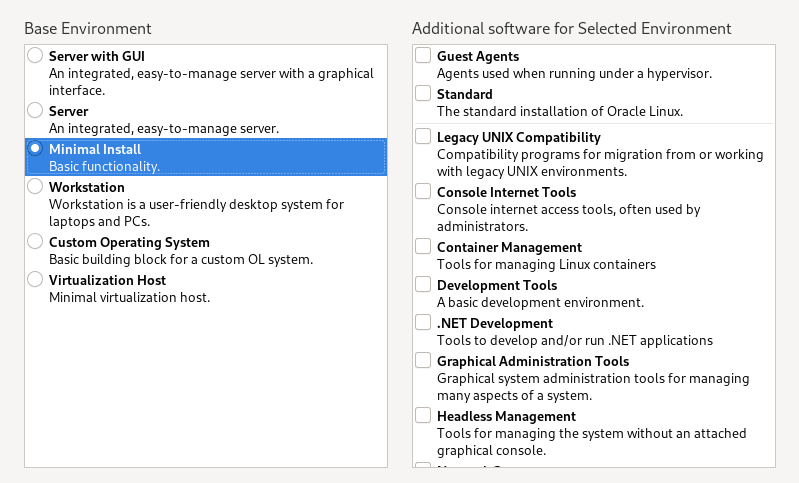Click the partially visible checkbox at list bottom
Image resolution: width=799 pixels, height=483 pixels.
click(423, 465)
